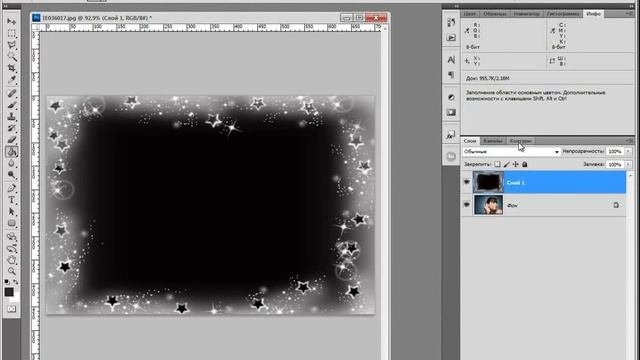Viewport: 640px width, 360px height.
Task: Select the Zoom tool in toolbox
Action: click(11, 271)
